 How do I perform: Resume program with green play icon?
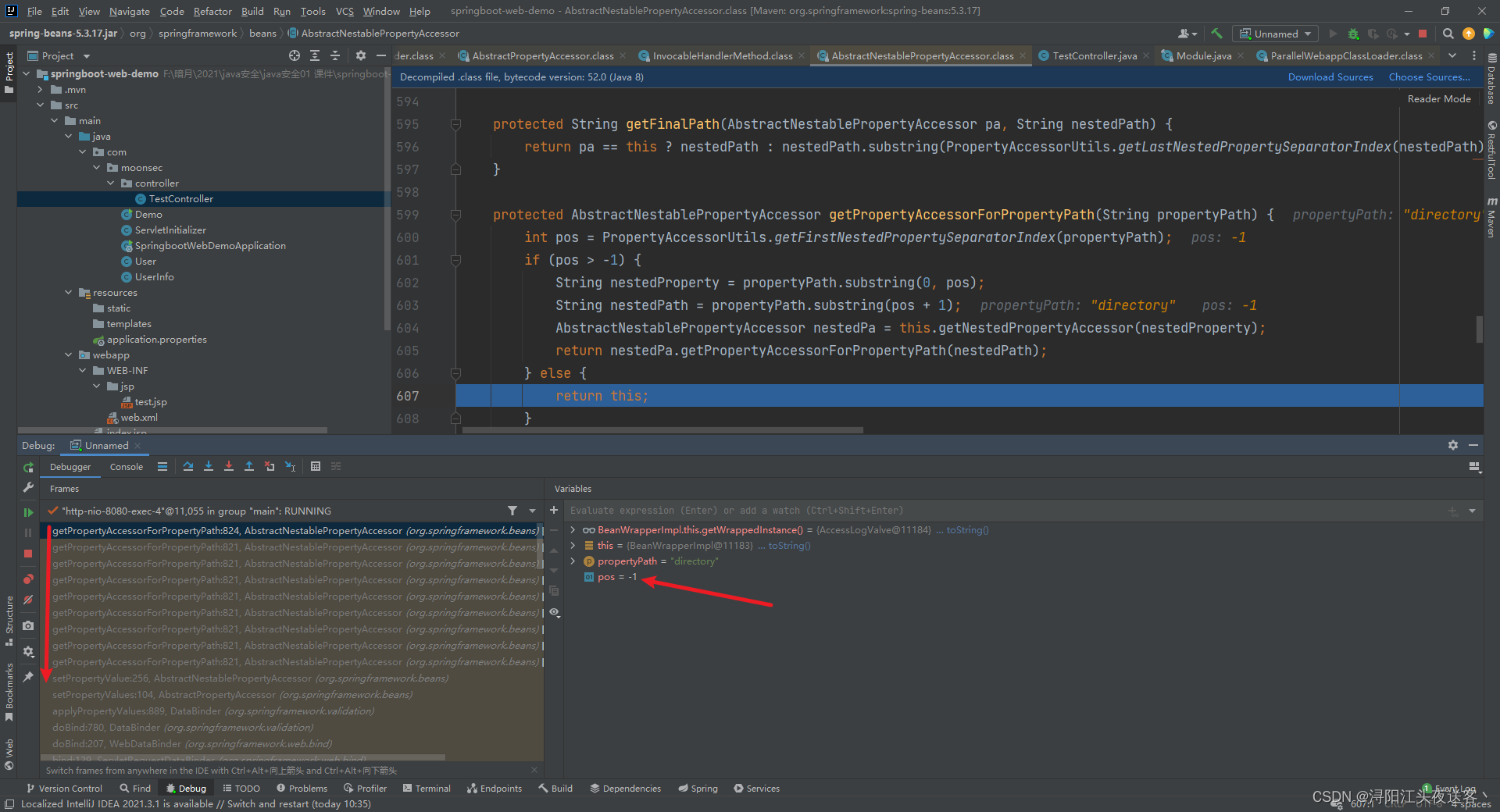[28, 512]
